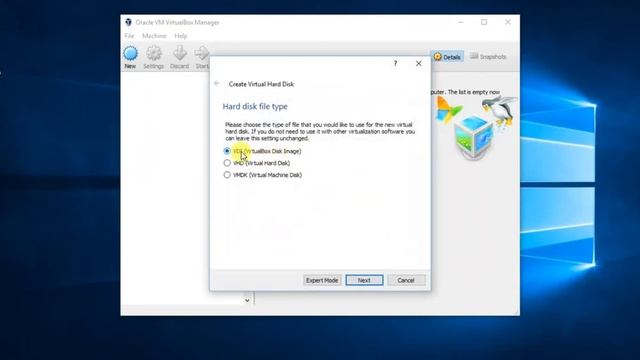Close the Create Virtual Hard Disk dialog

coord(418,63)
